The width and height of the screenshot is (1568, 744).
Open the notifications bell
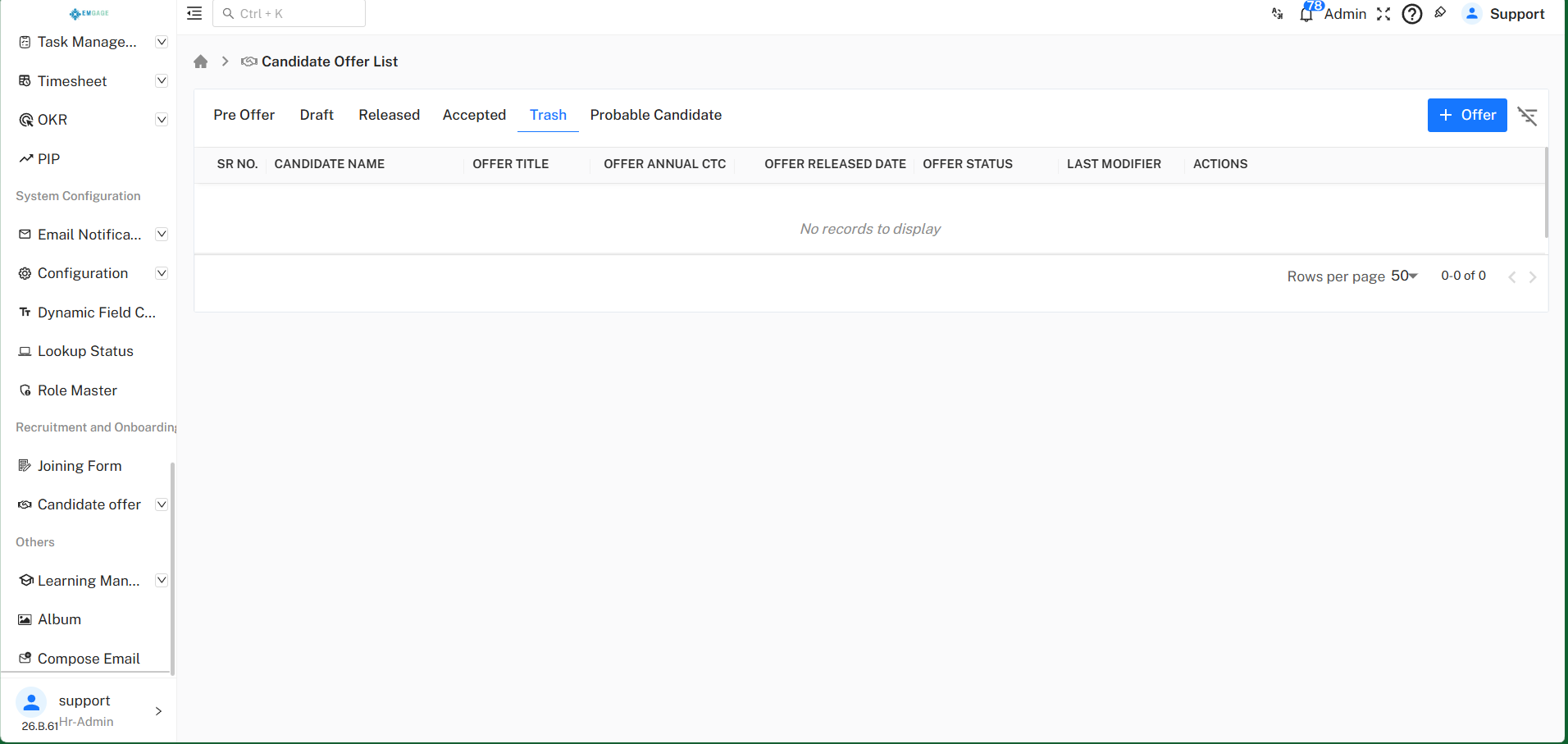(1306, 13)
